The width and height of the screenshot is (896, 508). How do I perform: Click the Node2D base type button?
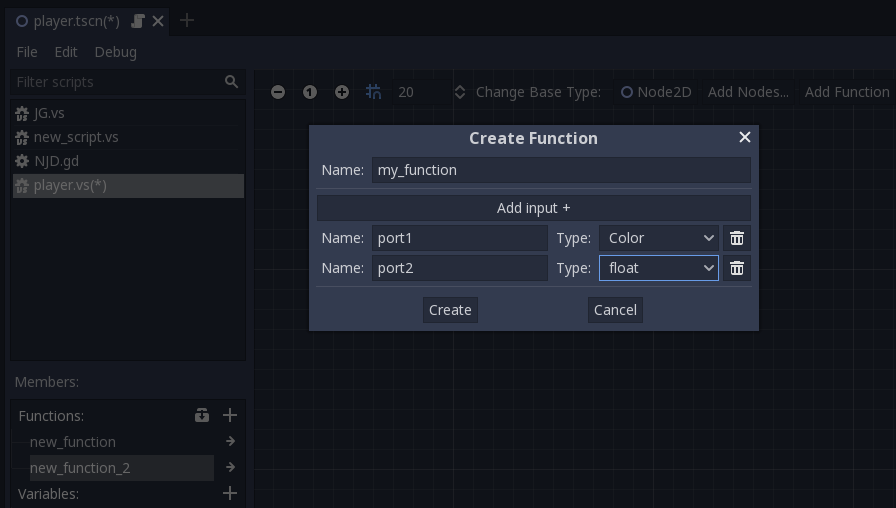coord(656,92)
